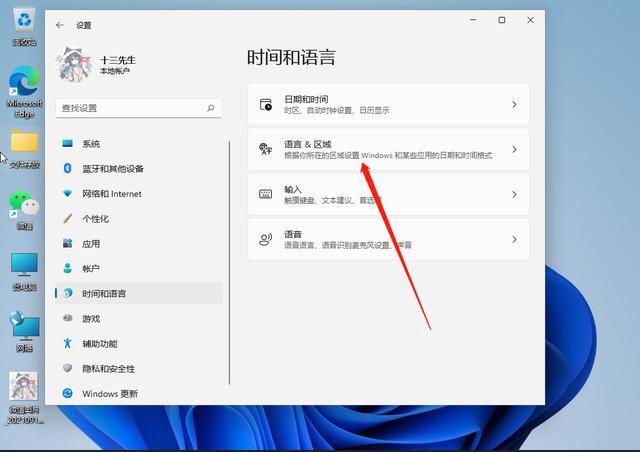The height and width of the screenshot is (452, 640).
Task: Click the language and region icon
Action: [x=266, y=149]
